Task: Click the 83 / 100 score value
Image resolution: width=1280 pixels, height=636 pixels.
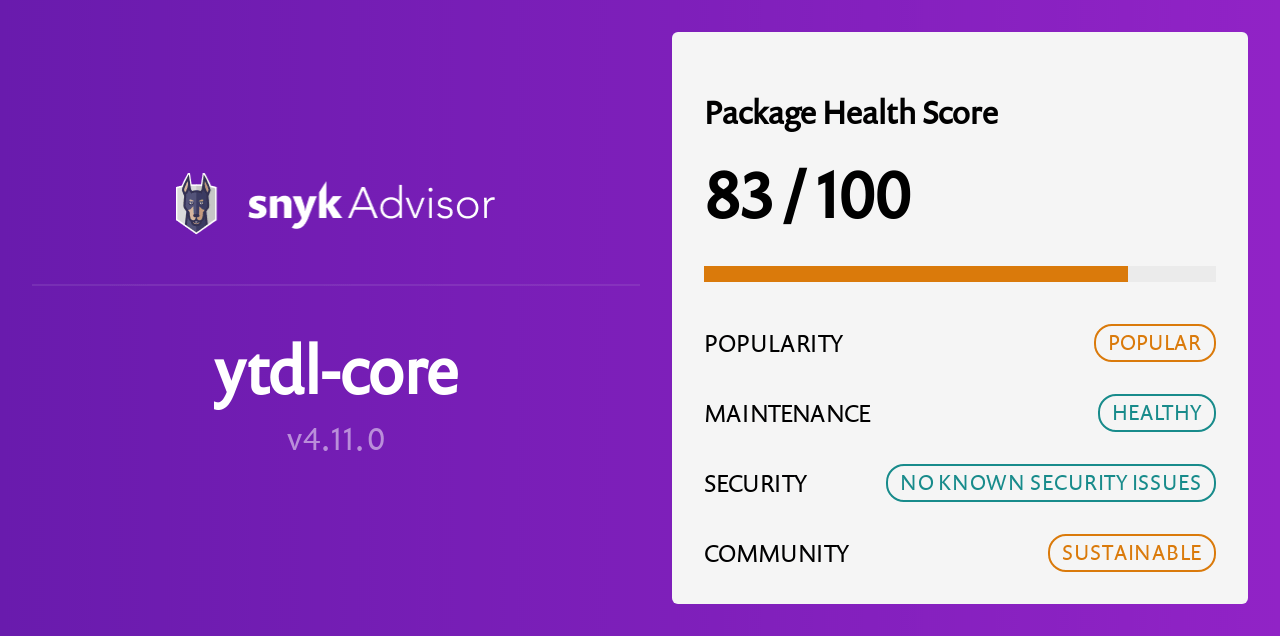Action: (x=808, y=196)
